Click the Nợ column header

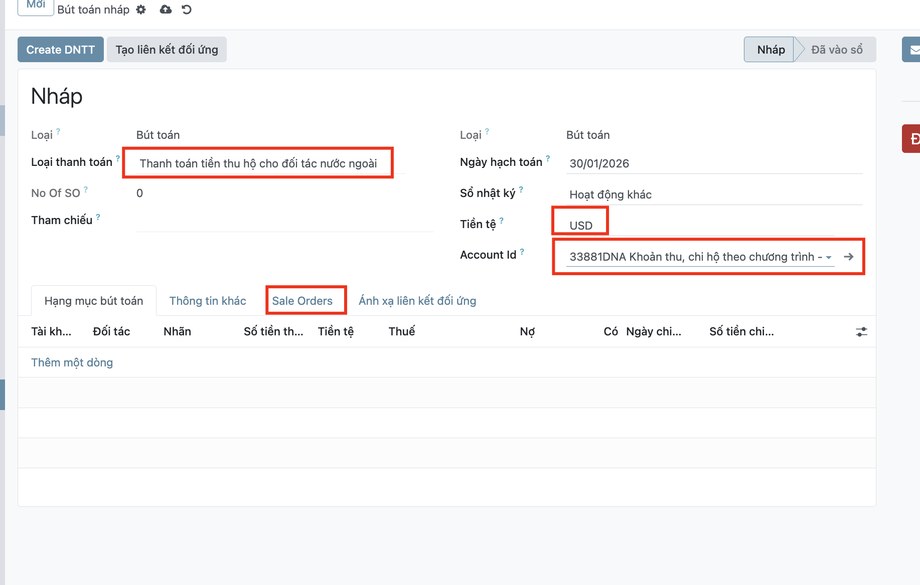(527, 332)
